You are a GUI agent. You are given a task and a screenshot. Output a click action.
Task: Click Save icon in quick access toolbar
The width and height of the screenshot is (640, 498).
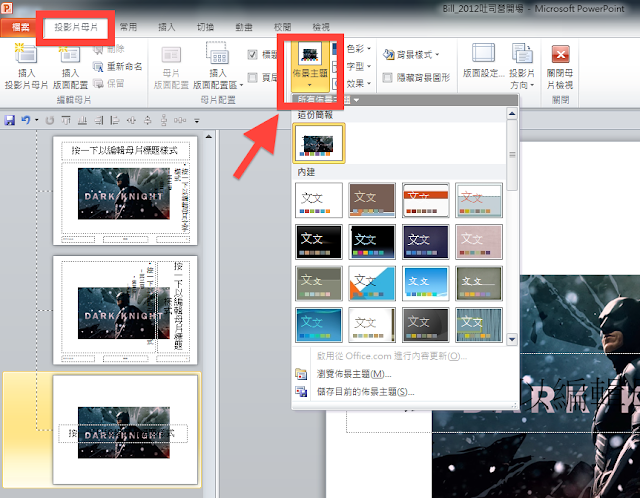9,120
